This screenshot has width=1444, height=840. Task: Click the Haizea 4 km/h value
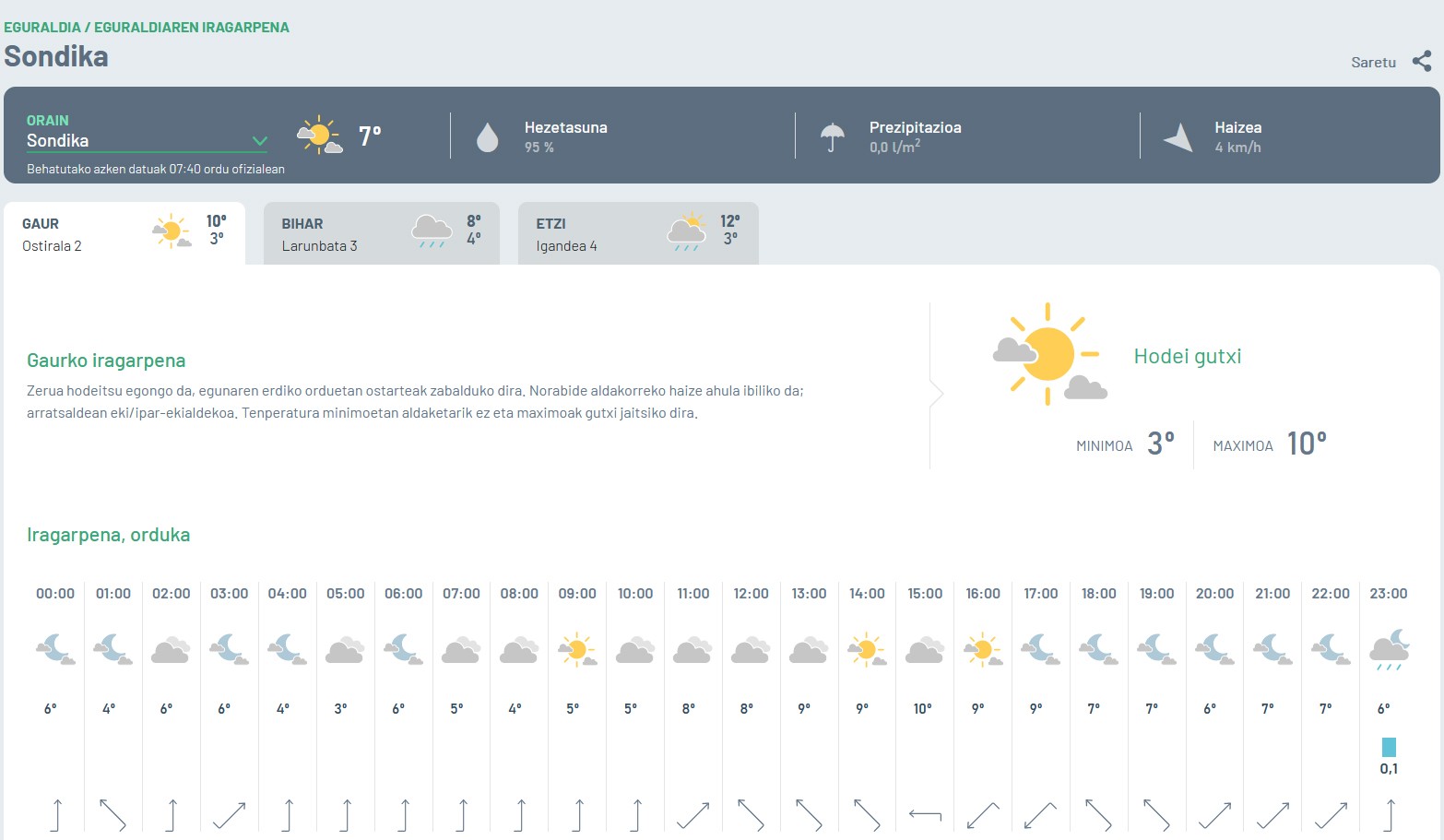pyautogui.click(x=1237, y=148)
